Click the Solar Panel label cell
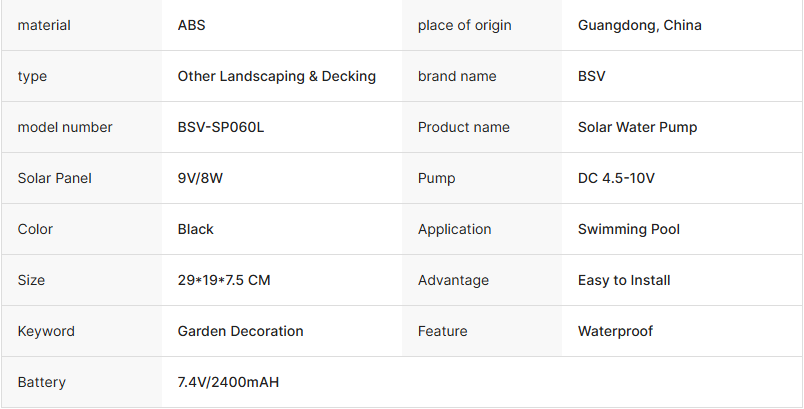The width and height of the screenshot is (804, 409). point(82,178)
